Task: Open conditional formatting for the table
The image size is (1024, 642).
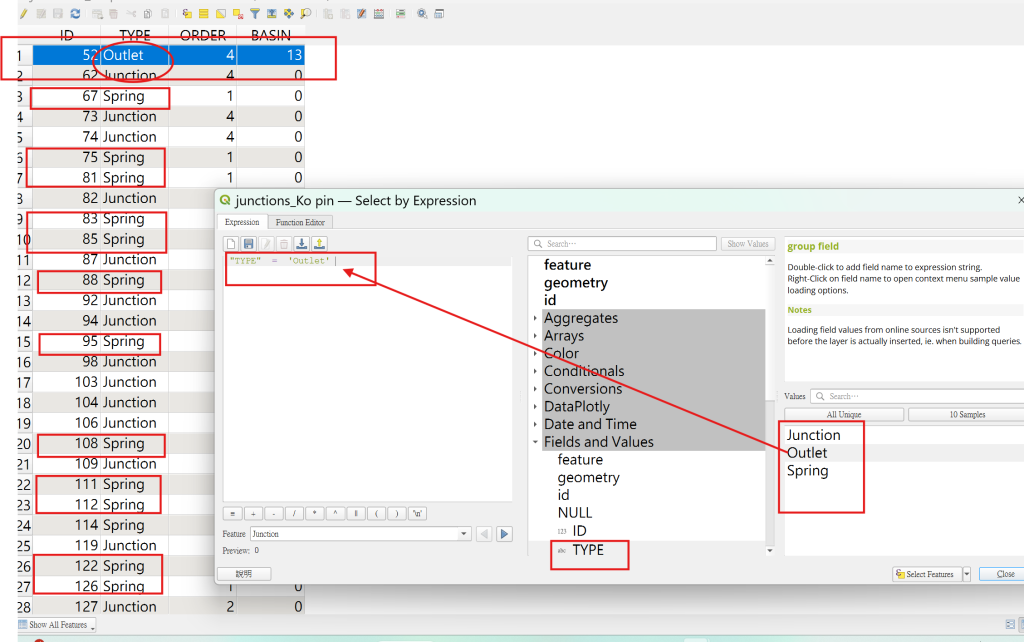Action: point(400,14)
